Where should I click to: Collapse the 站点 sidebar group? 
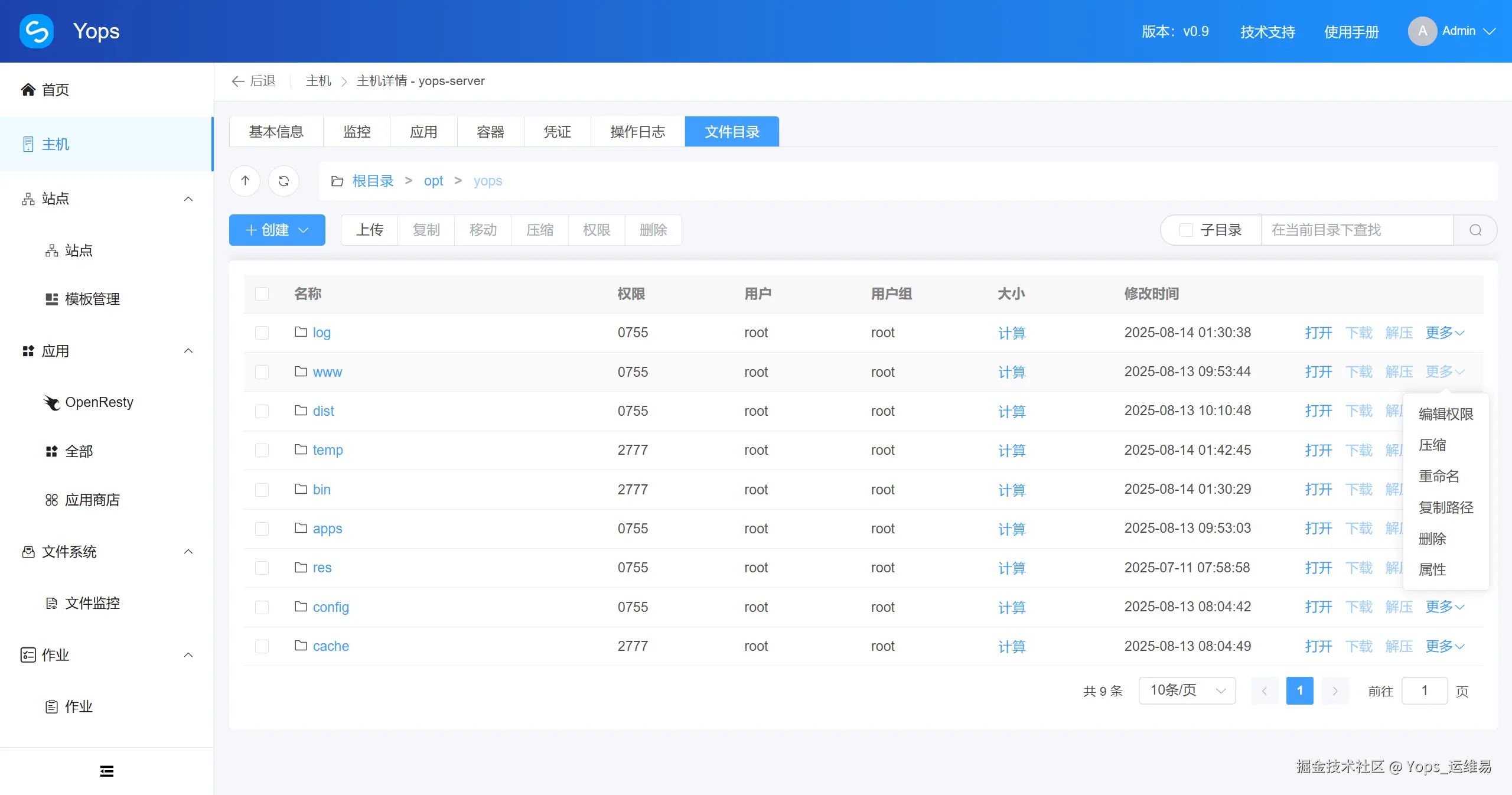tap(188, 199)
